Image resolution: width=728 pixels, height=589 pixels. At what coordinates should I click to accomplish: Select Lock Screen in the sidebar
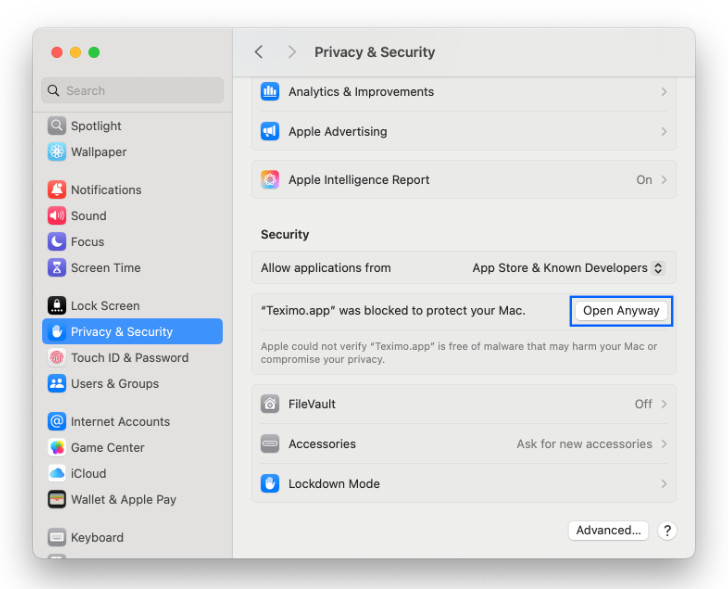[x=105, y=306]
